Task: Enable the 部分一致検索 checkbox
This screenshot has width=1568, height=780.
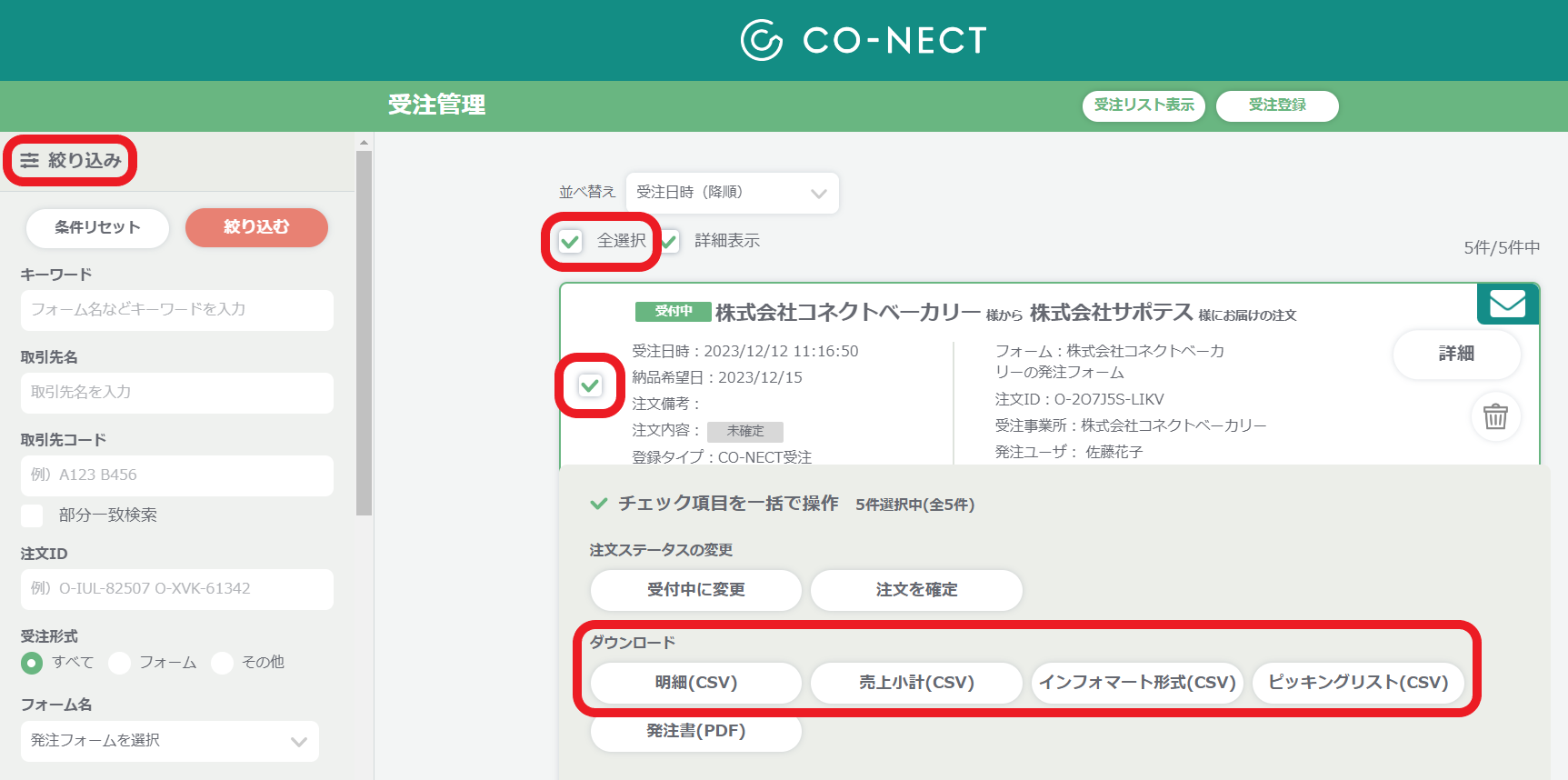Action: [x=32, y=515]
